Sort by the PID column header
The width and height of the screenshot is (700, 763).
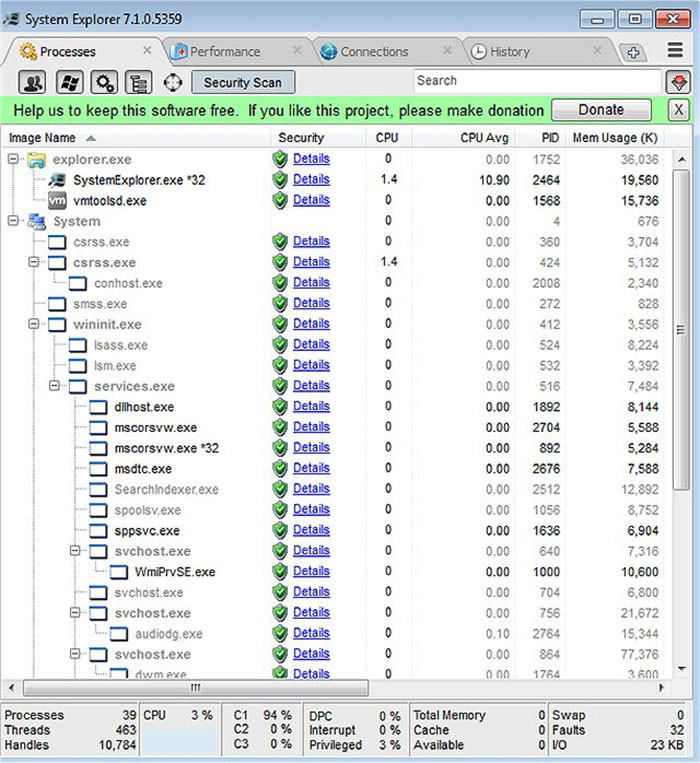point(540,138)
